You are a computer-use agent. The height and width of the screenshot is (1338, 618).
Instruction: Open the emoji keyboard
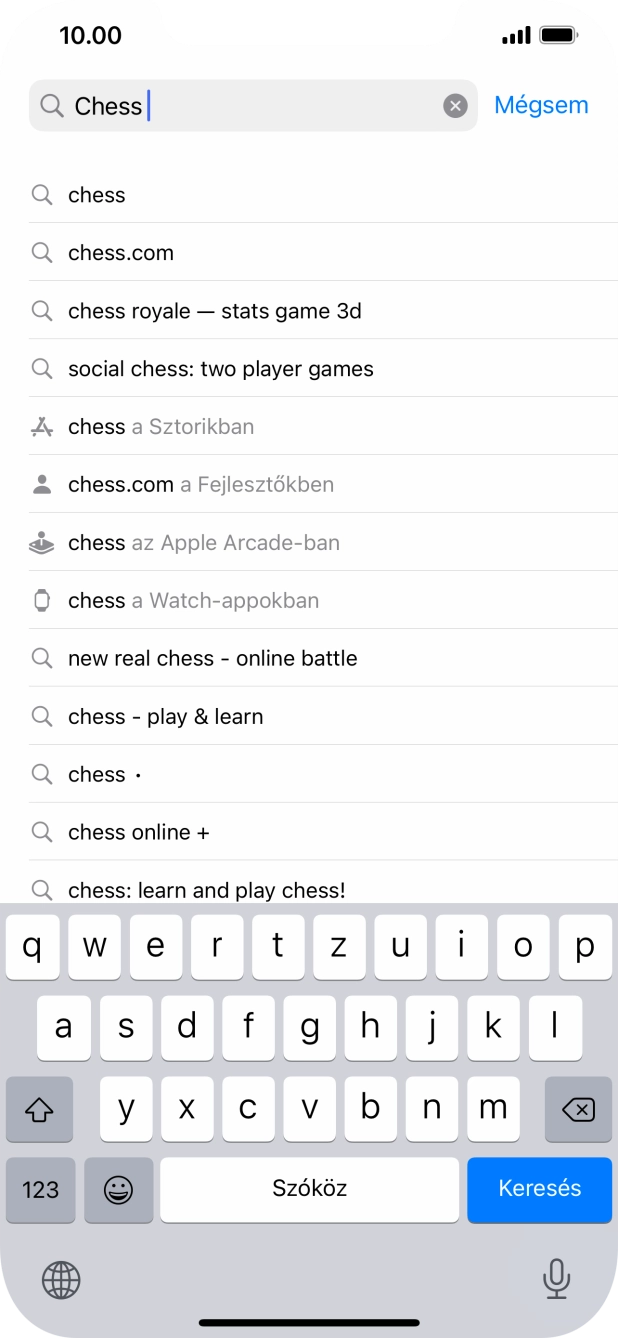point(119,1189)
